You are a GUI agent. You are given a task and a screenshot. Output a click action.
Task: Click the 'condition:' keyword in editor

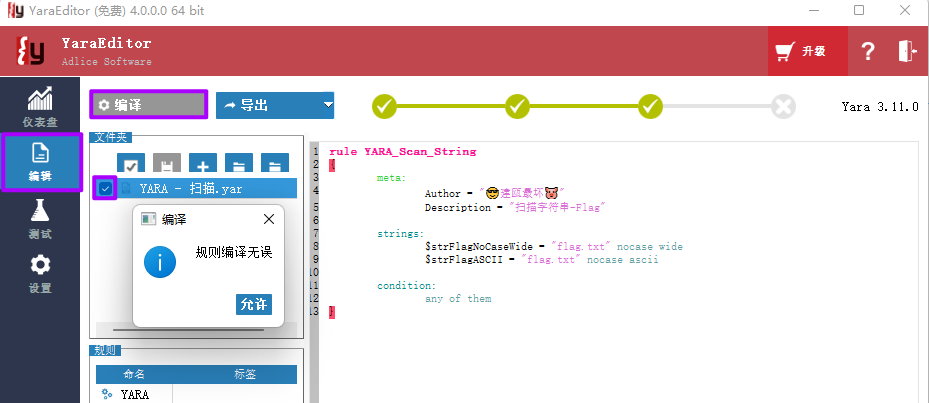406,286
